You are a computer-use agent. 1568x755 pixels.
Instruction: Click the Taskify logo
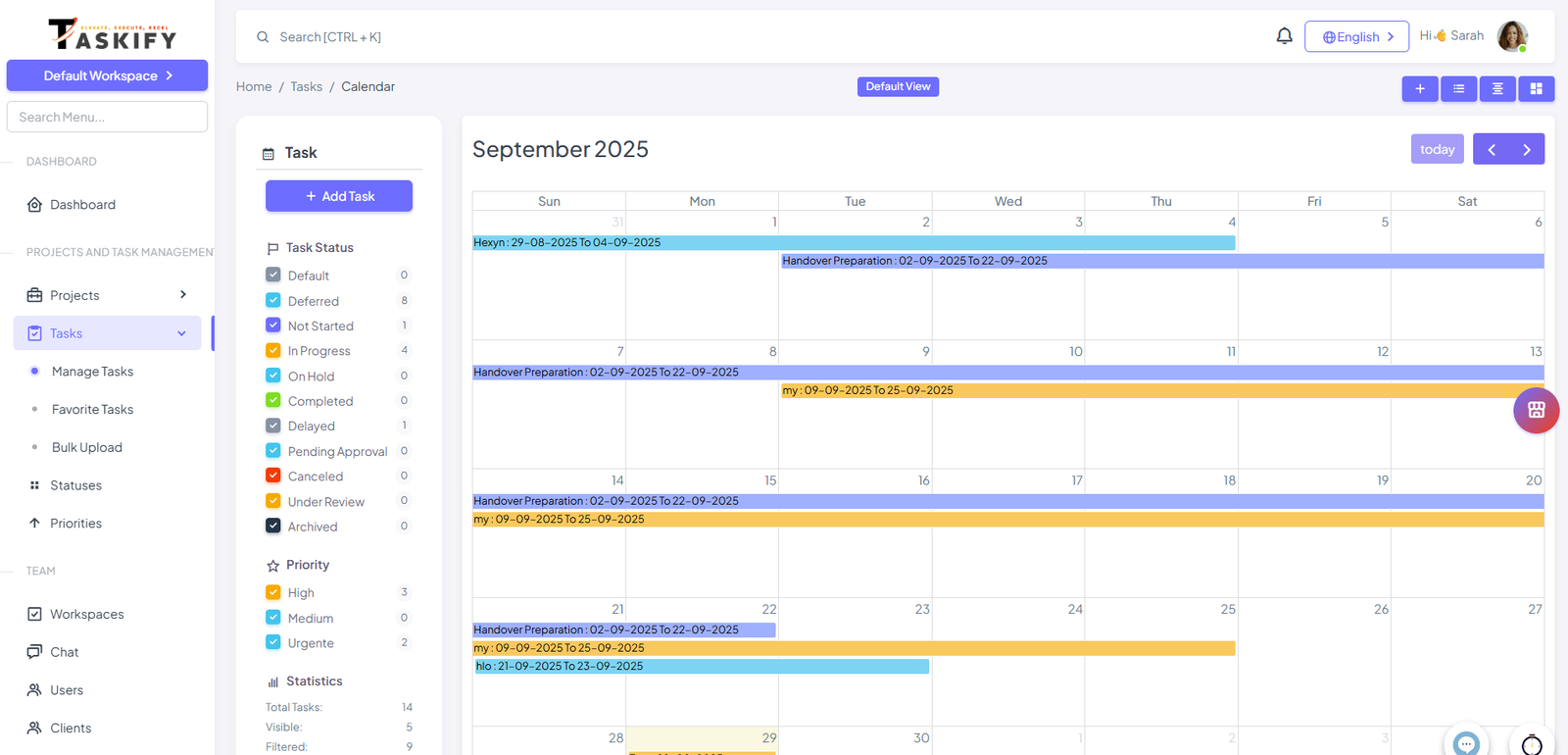(112, 34)
